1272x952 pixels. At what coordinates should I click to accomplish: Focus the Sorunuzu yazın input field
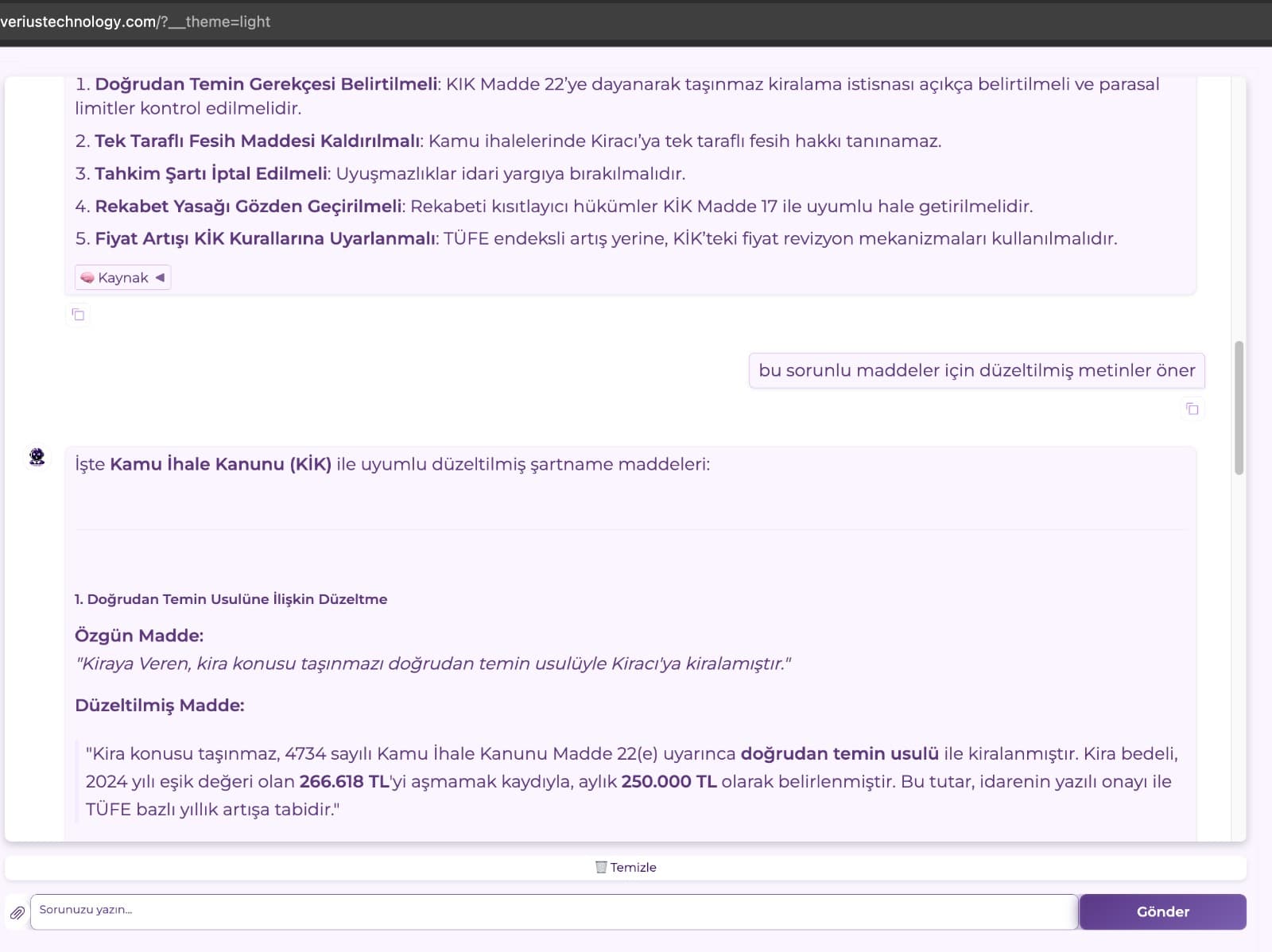click(x=554, y=911)
